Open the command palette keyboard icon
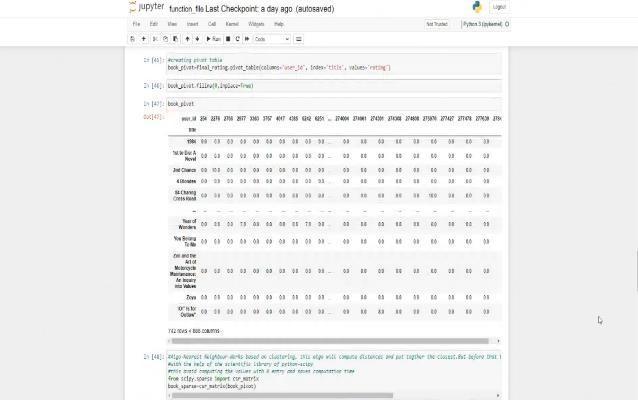 pos(298,39)
